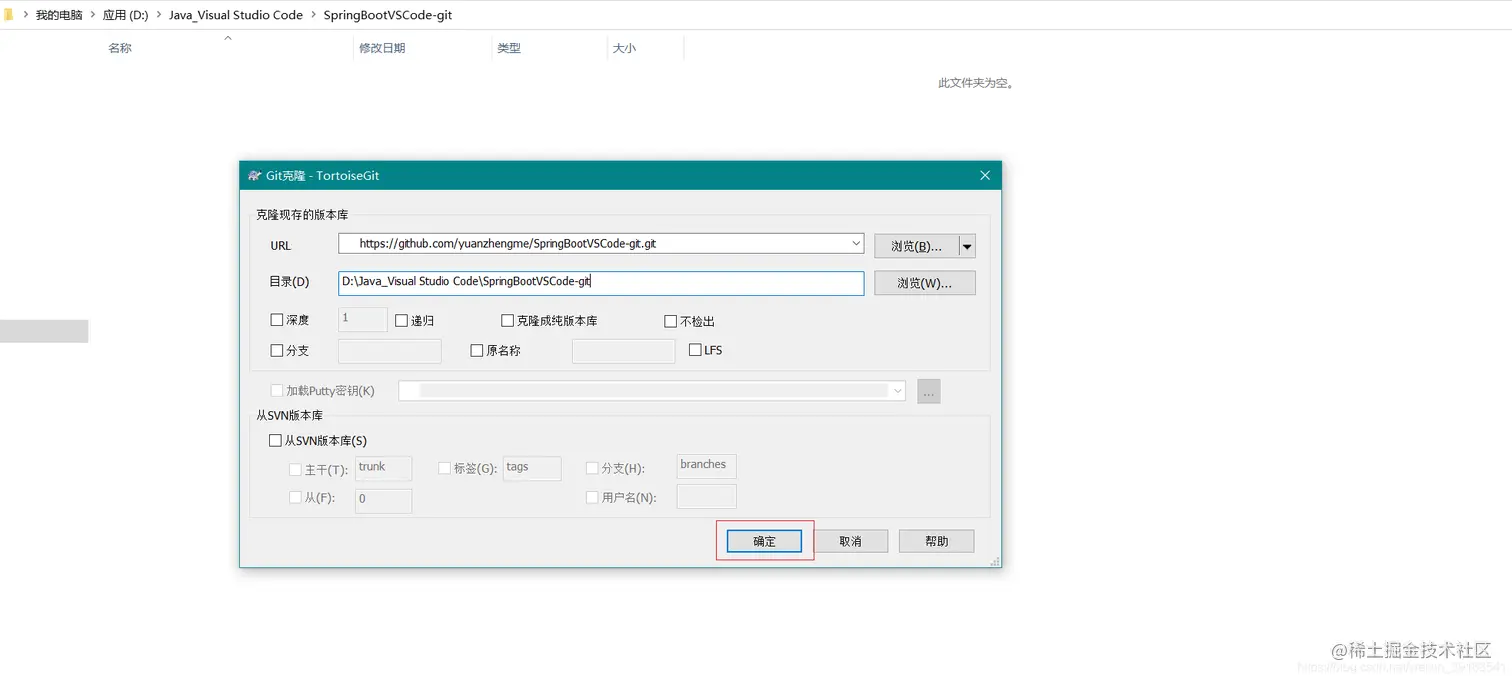Toggle the LFS checkbox

pos(696,350)
